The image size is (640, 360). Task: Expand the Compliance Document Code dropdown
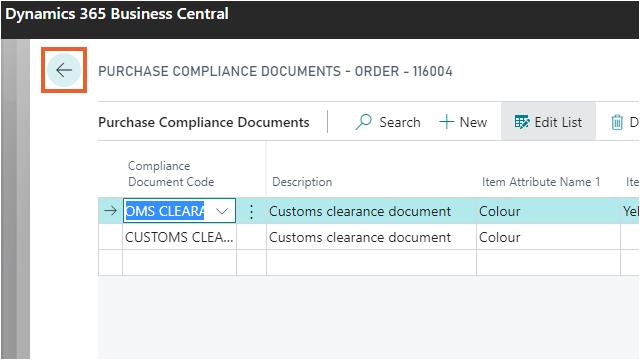pos(222,211)
